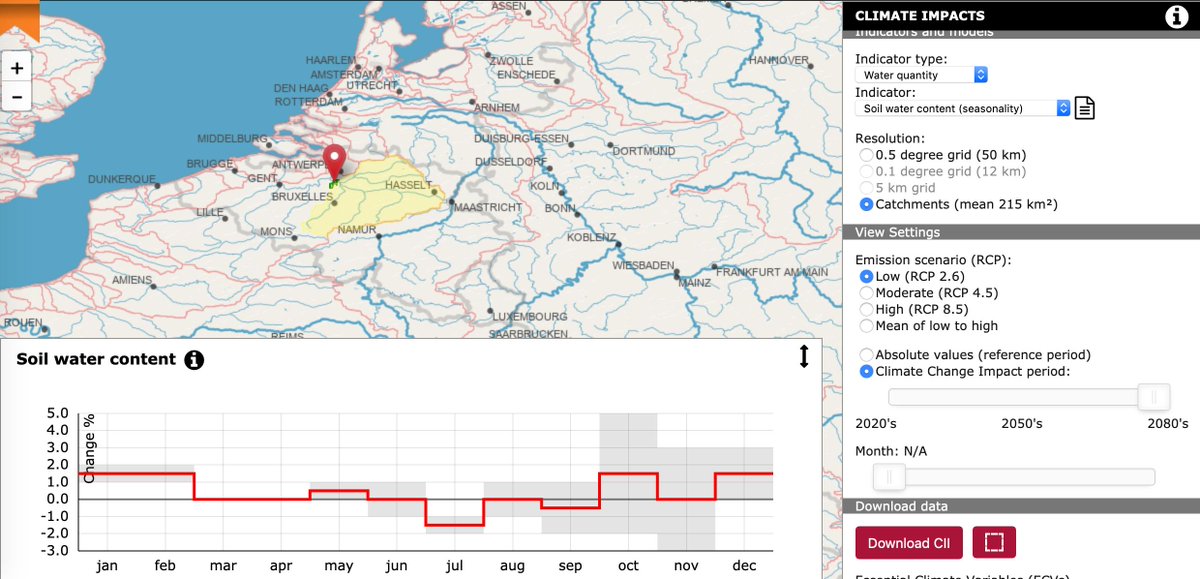Image resolution: width=1200 pixels, height=579 pixels.
Task: Collapse the View Settings section header
Action: 1021,232
